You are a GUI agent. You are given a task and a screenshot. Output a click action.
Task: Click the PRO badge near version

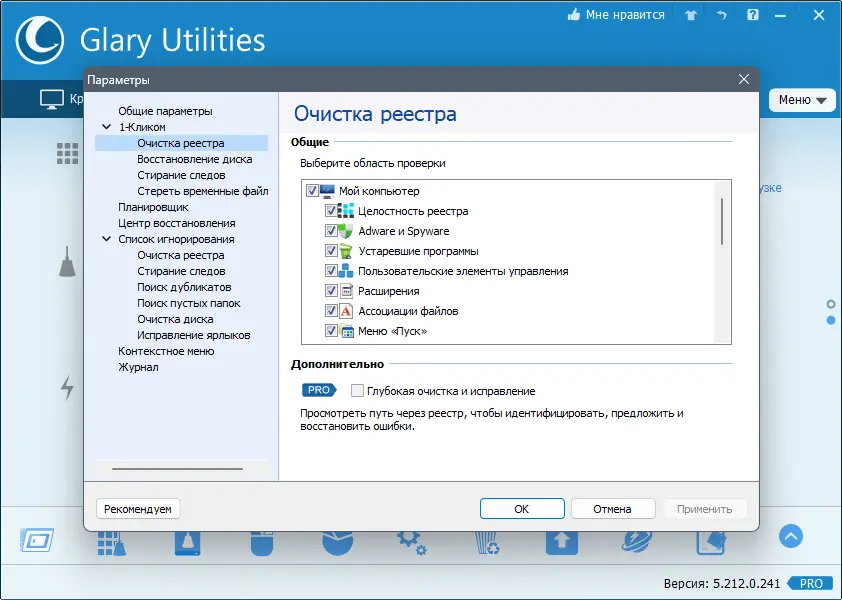811,583
